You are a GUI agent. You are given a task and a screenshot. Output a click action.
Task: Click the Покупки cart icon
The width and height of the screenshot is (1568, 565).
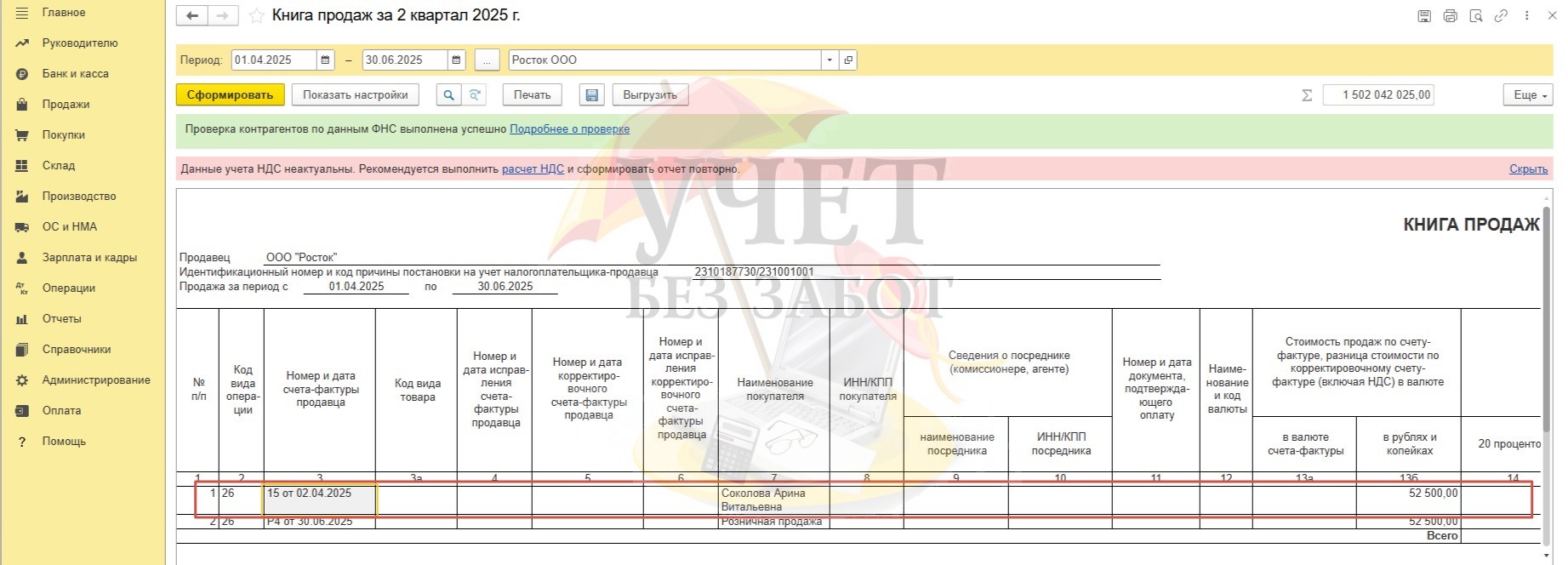tap(22, 135)
